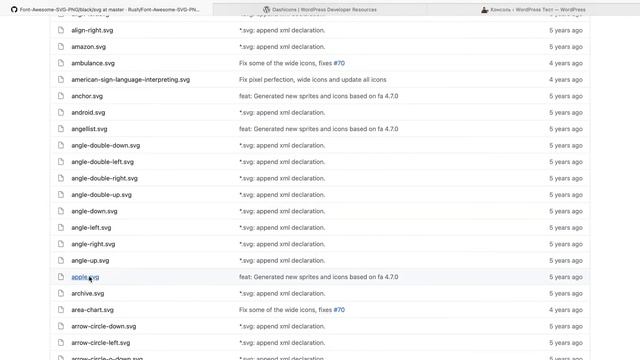This screenshot has height=360, width=640.
Task: Open angellist.svg file
Action: pos(89,129)
